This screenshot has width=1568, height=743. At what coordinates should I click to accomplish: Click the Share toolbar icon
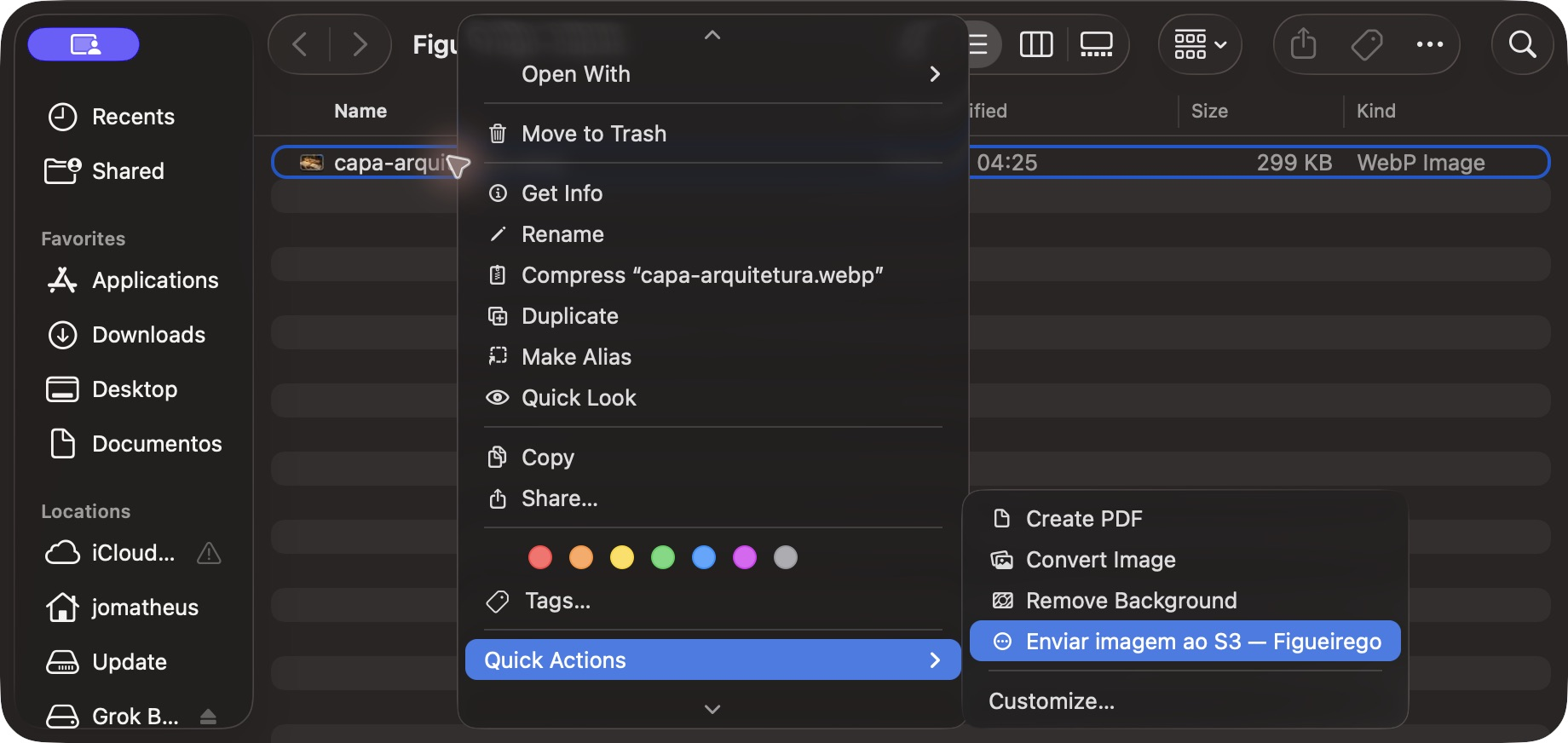[1303, 43]
